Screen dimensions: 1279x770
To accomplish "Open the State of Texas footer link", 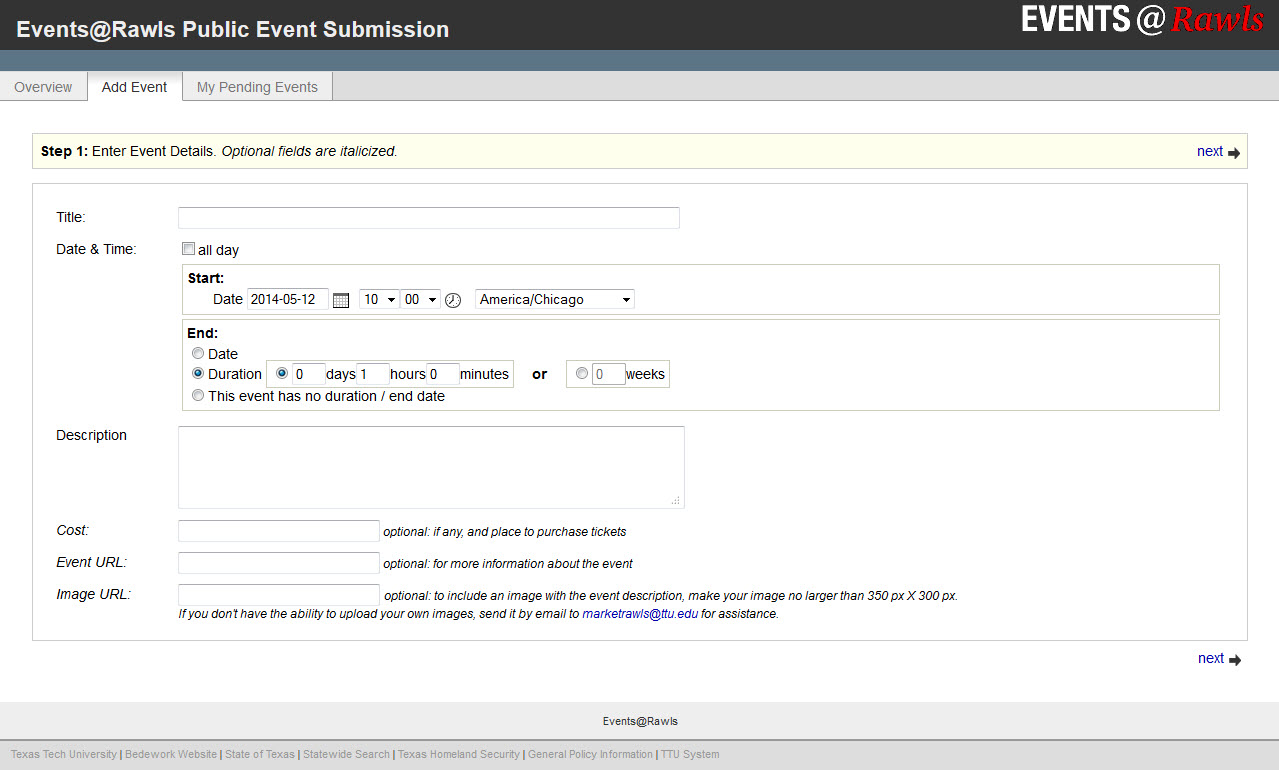I will click(x=260, y=754).
